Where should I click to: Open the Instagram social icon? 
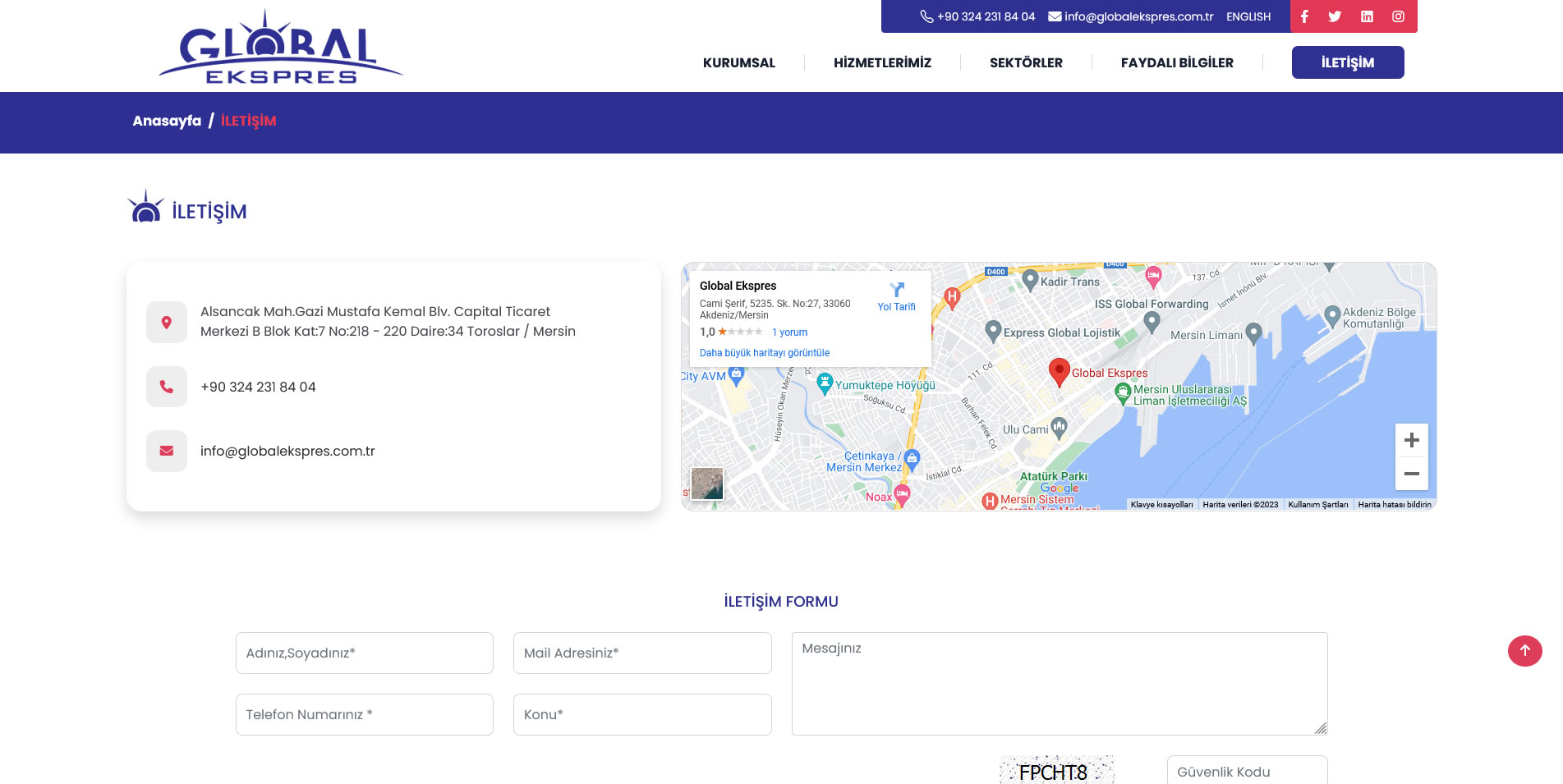(1398, 16)
